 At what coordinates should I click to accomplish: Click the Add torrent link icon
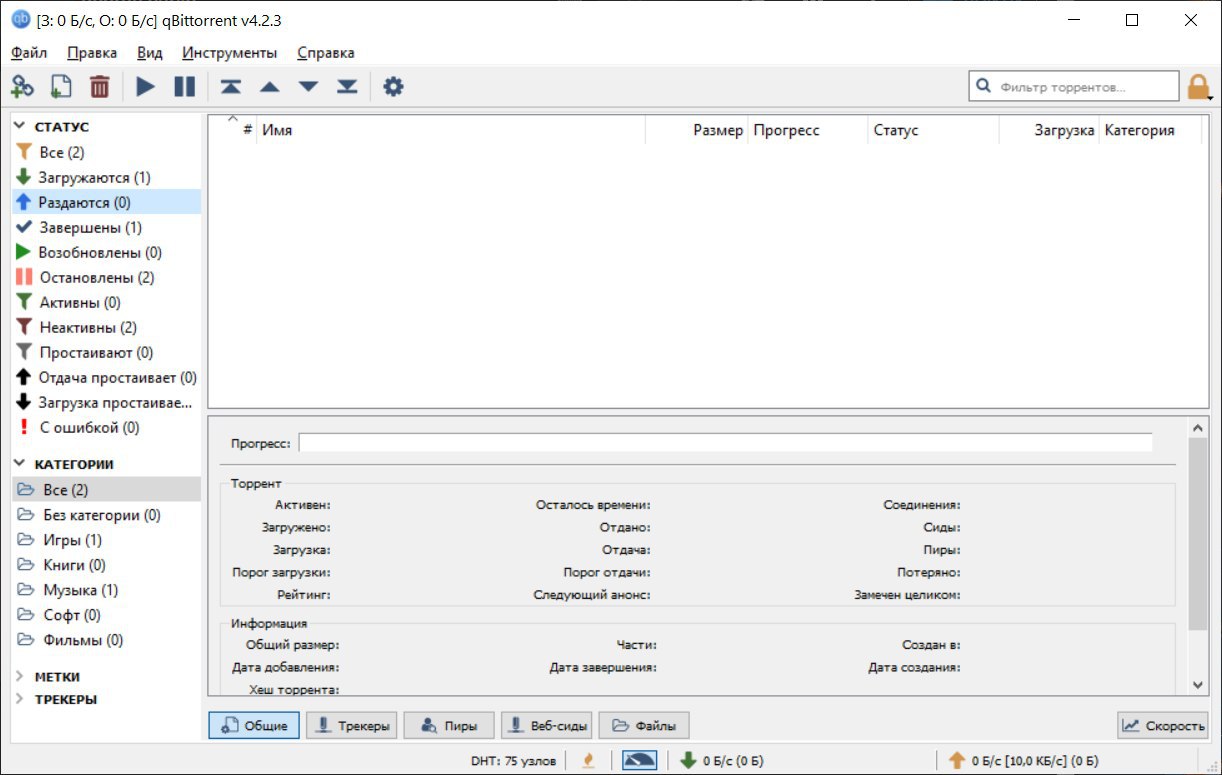click(22, 87)
